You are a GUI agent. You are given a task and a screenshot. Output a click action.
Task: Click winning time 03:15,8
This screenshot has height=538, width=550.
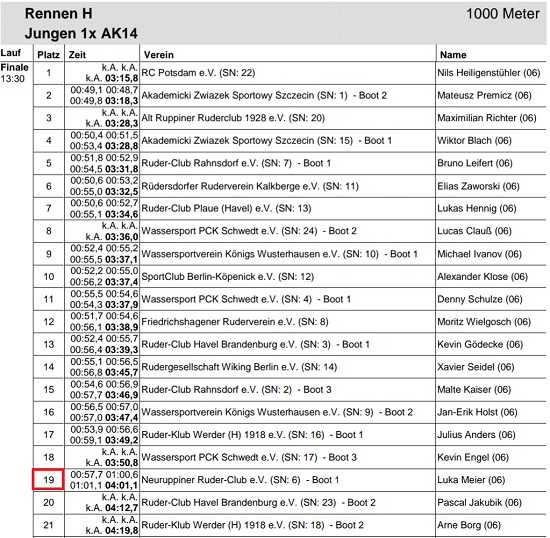click(x=122, y=78)
